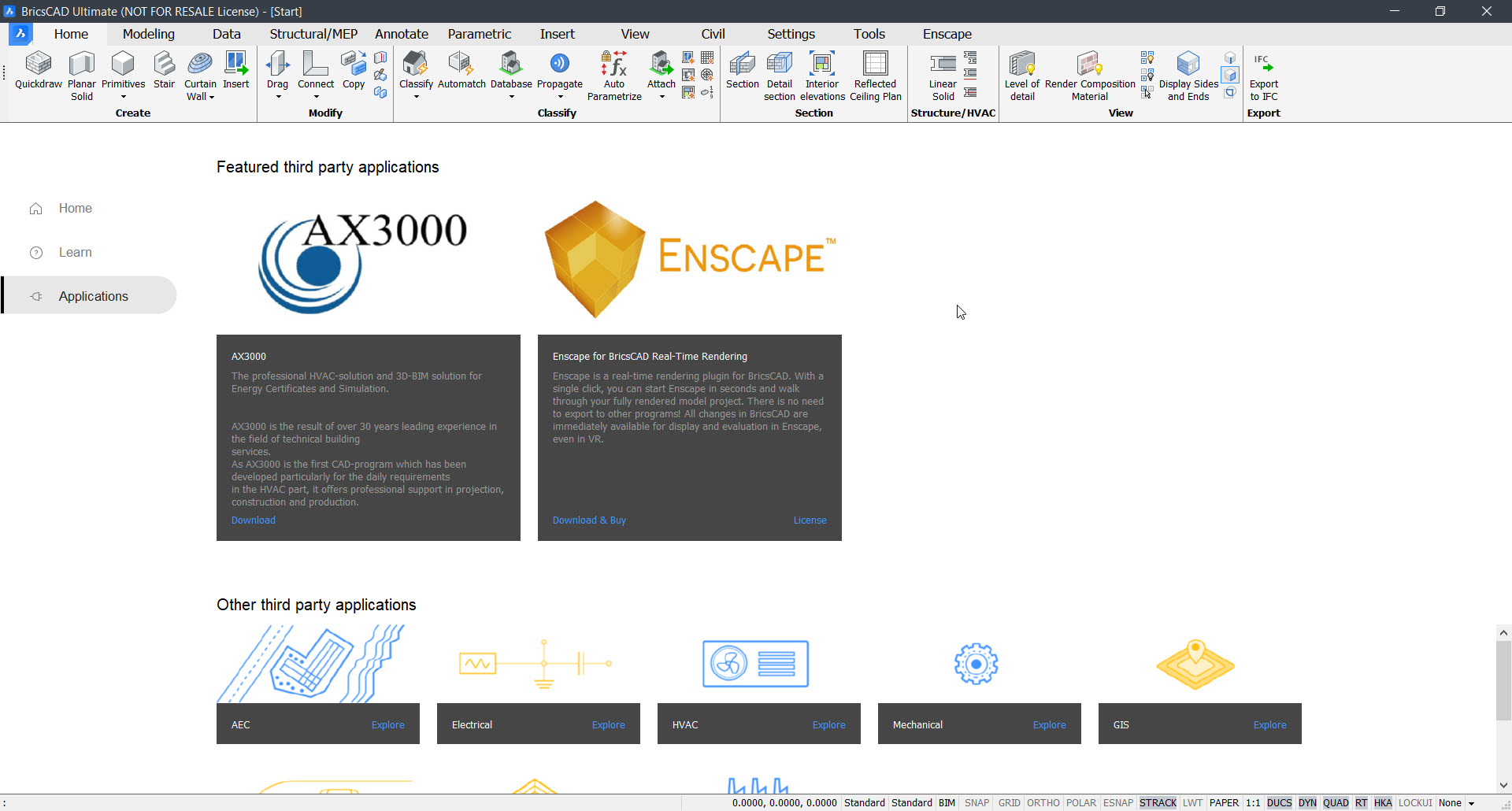Screen dimensions: 1512x811
Task: Explore Mechanical applications
Action: coord(1050,725)
